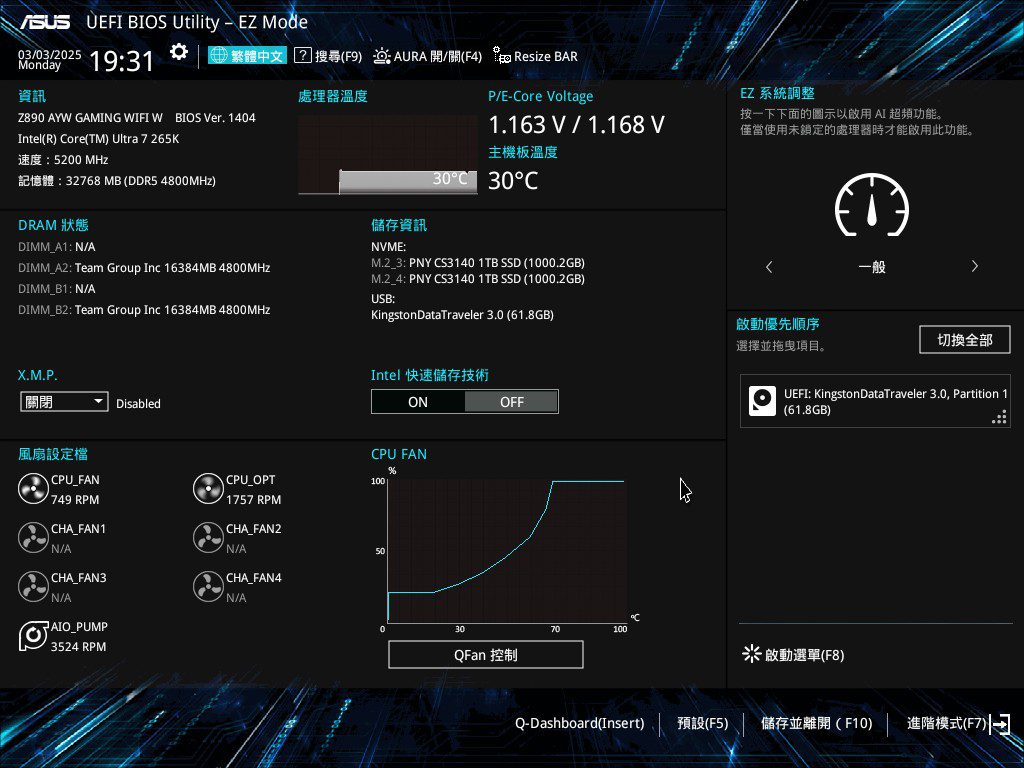Set Intel Rapid Storage to OFF
Viewport: 1024px width, 768px height.
pos(511,402)
